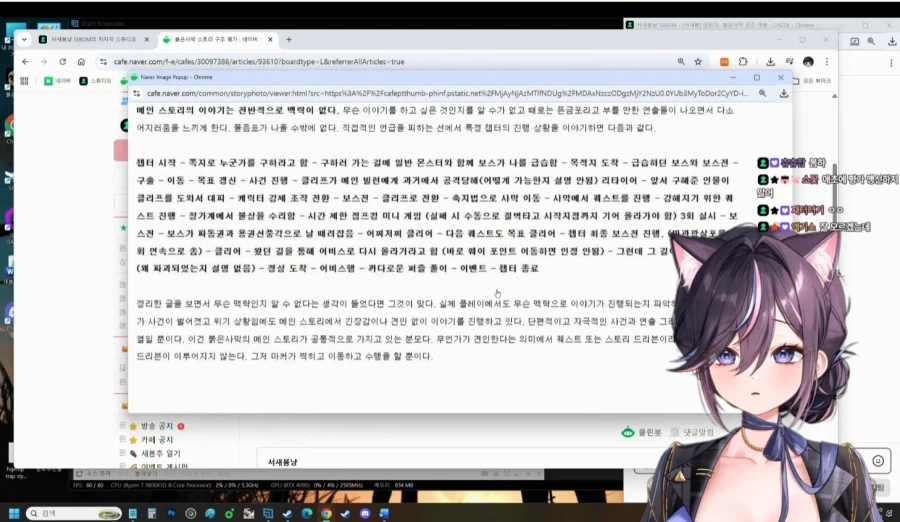Open the orange extension icon
Viewport: 900px width, 522px height.
(x=724, y=61)
